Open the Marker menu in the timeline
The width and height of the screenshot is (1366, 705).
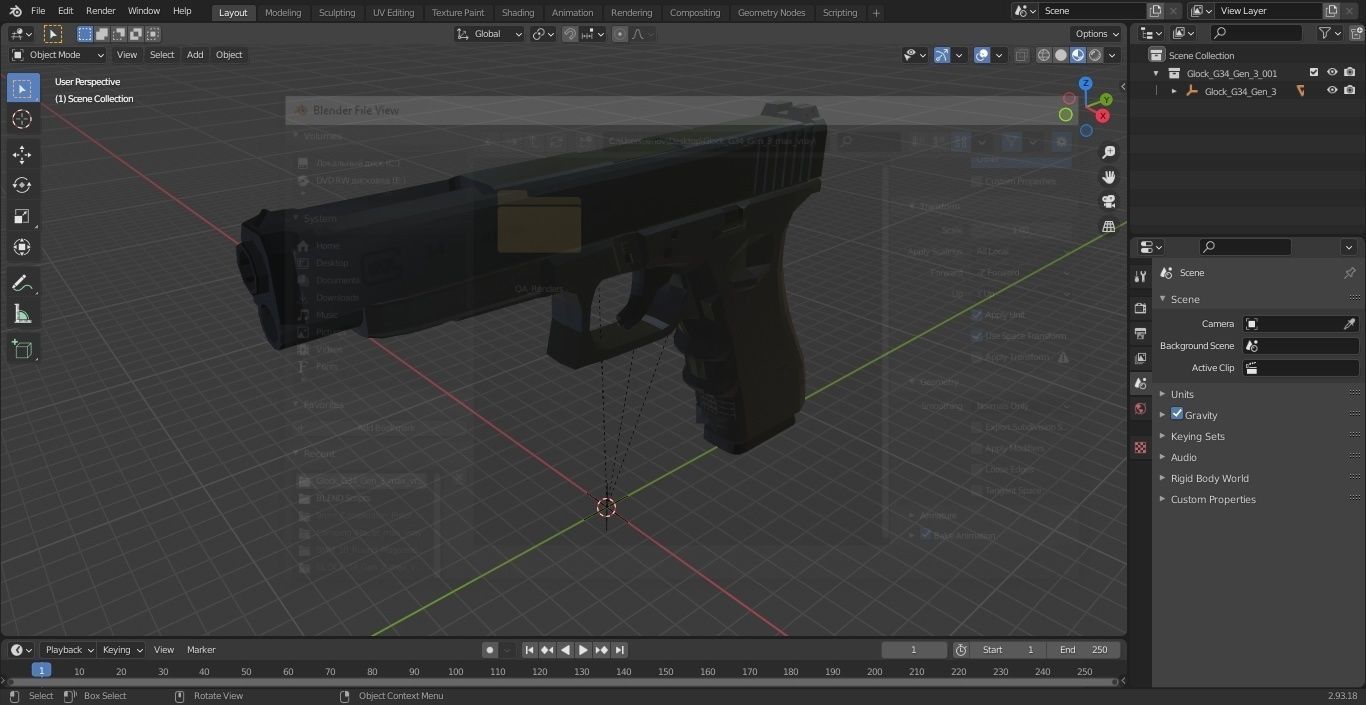(201, 650)
